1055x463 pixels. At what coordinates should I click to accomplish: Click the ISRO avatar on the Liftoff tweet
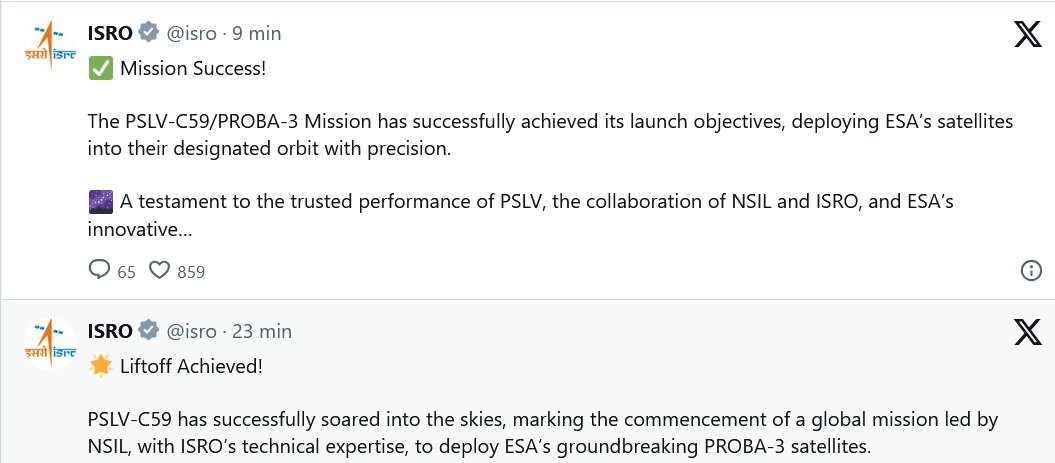tap(50, 343)
